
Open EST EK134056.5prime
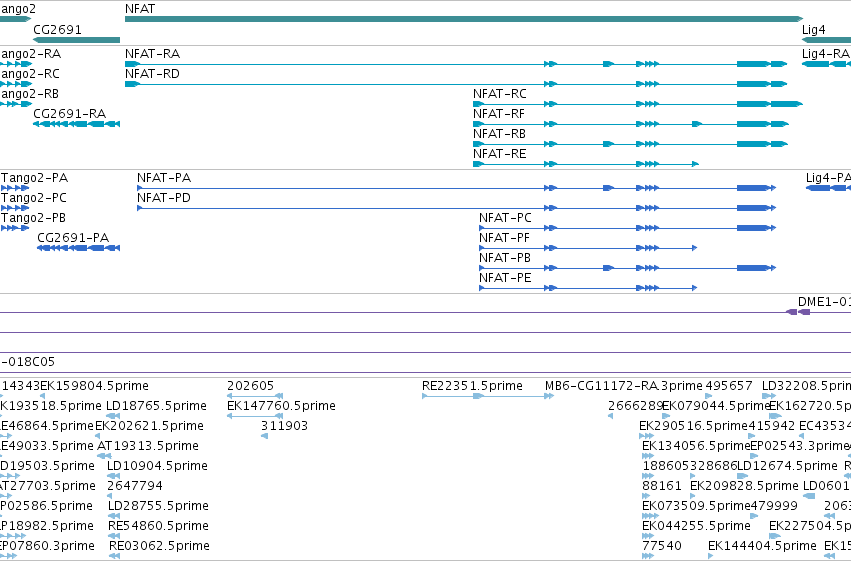coord(696,446)
